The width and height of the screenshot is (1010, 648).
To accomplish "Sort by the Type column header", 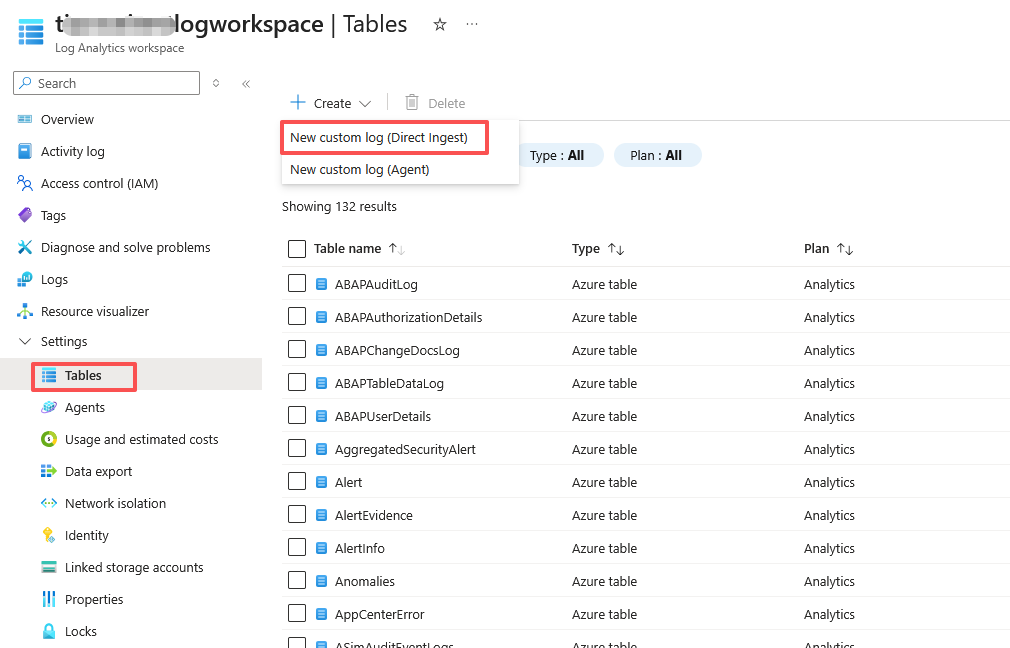I will click(586, 248).
